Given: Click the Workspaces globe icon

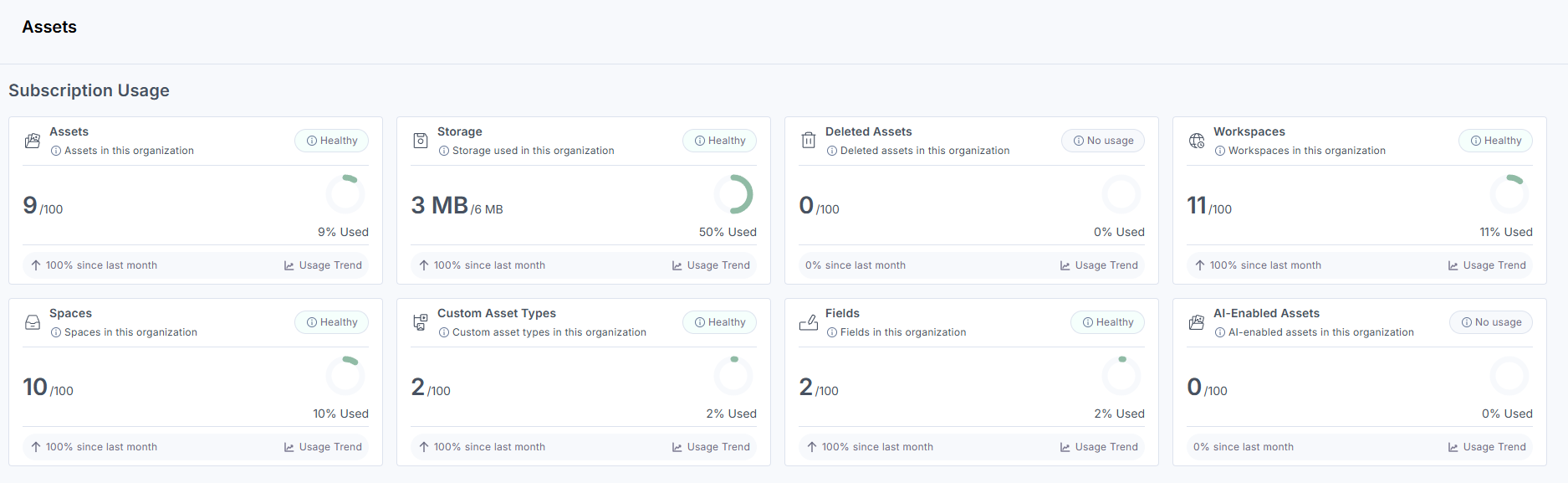Looking at the screenshot, I should (1197, 141).
